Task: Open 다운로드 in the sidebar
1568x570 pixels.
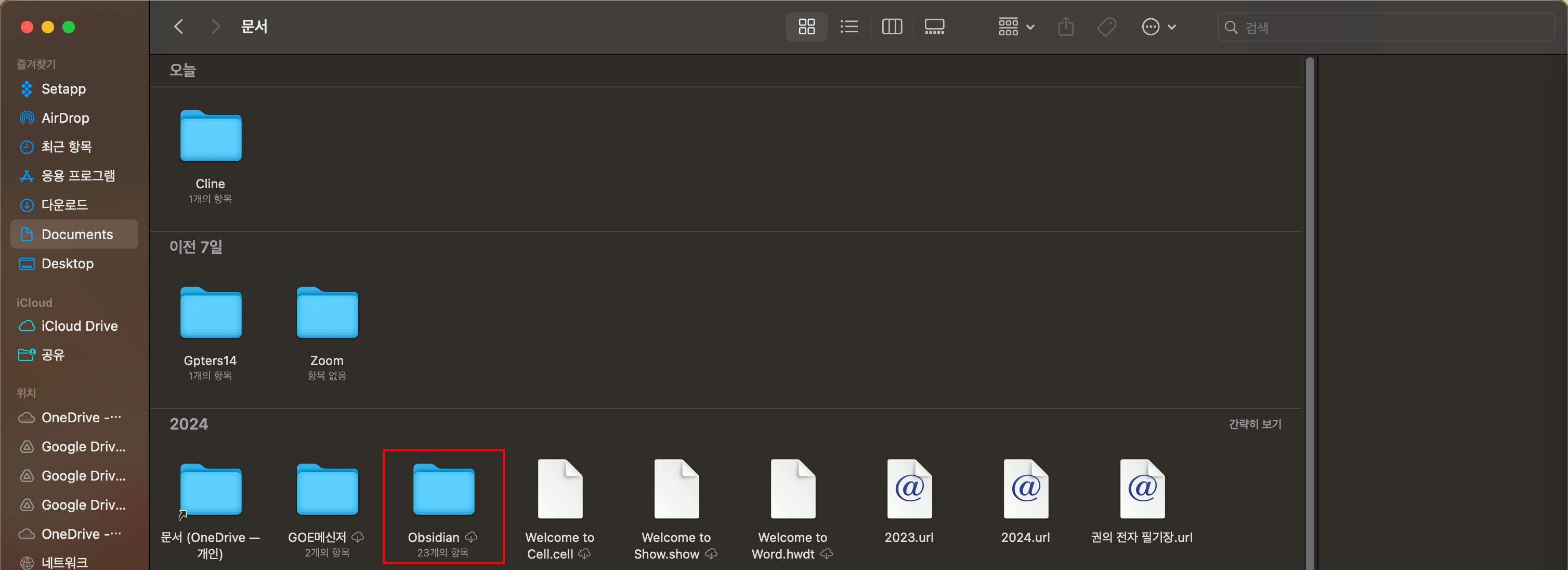Action: tap(64, 205)
